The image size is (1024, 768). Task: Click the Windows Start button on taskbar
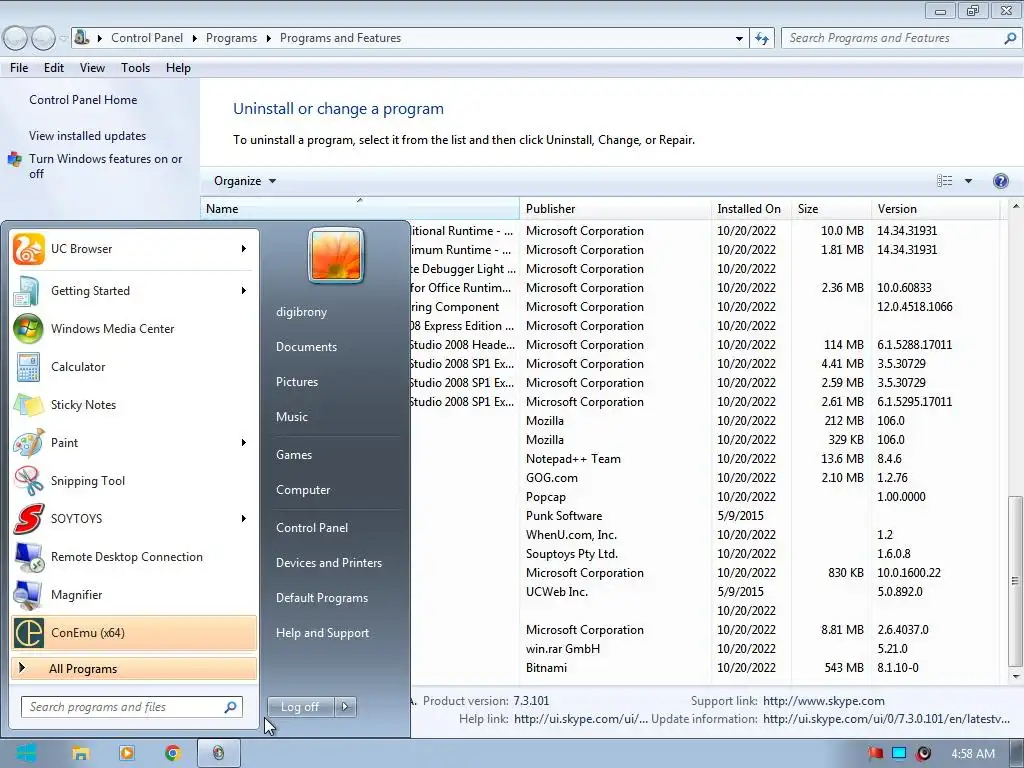click(26, 753)
